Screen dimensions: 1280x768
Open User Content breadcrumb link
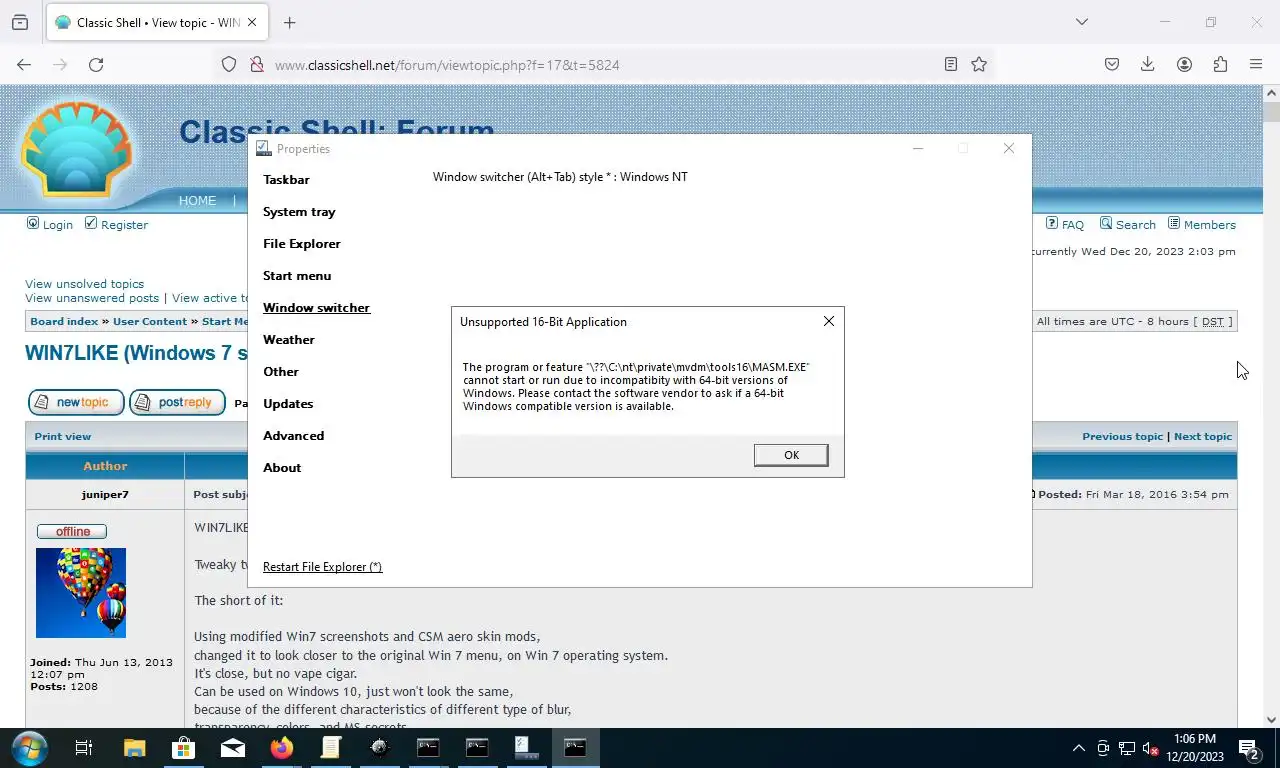[x=150, y=322]
